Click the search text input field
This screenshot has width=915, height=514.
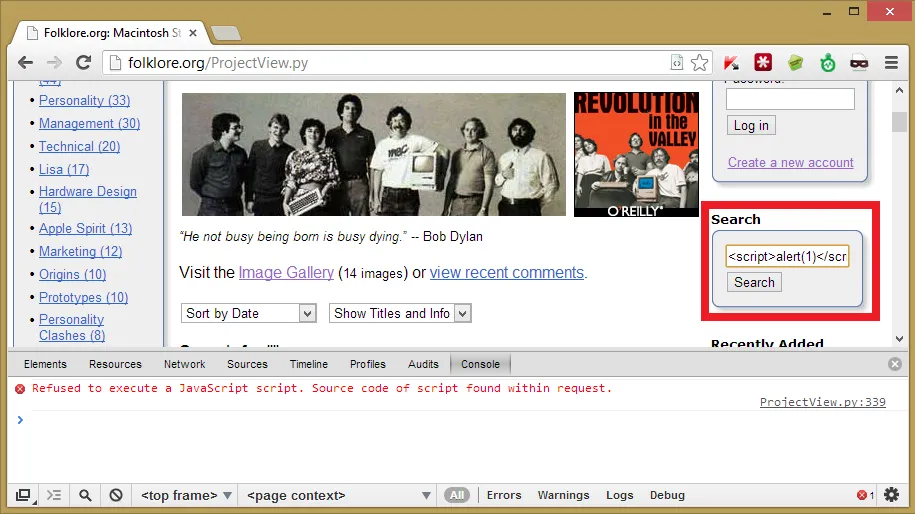(x=787, y=257)
